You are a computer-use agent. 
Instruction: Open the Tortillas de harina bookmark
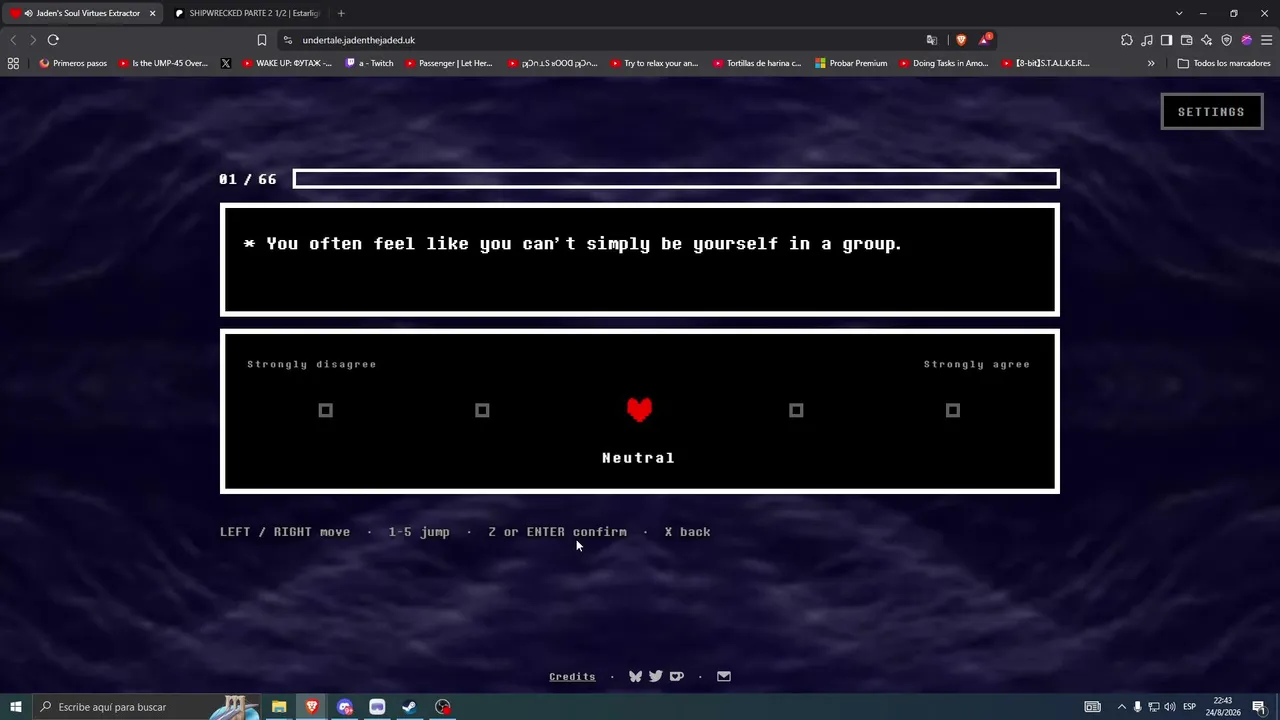pos(757,63)
